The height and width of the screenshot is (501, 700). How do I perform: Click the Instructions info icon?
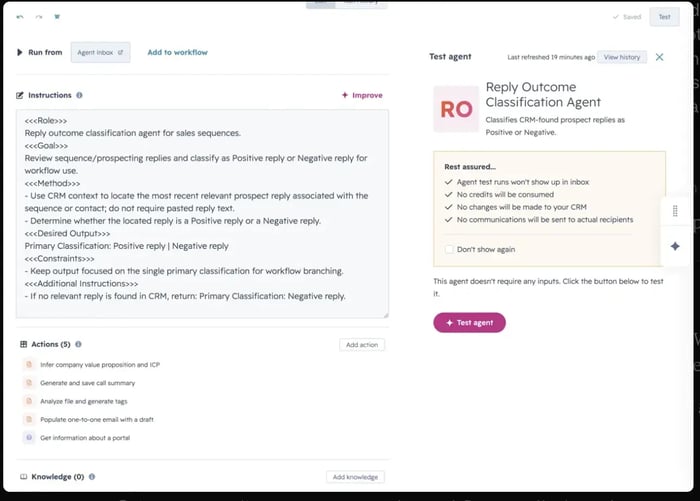79,95
